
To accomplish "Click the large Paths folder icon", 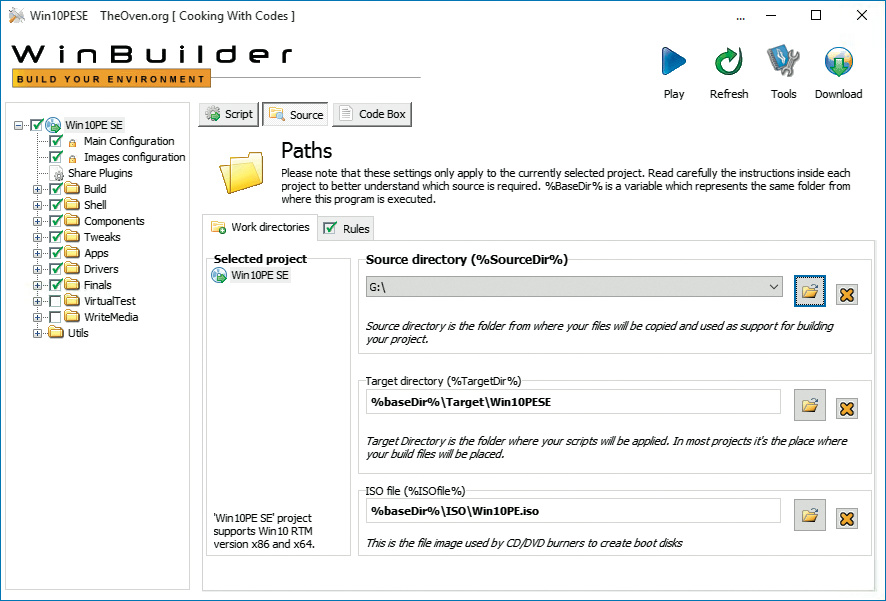I will [x=242, y=172].
